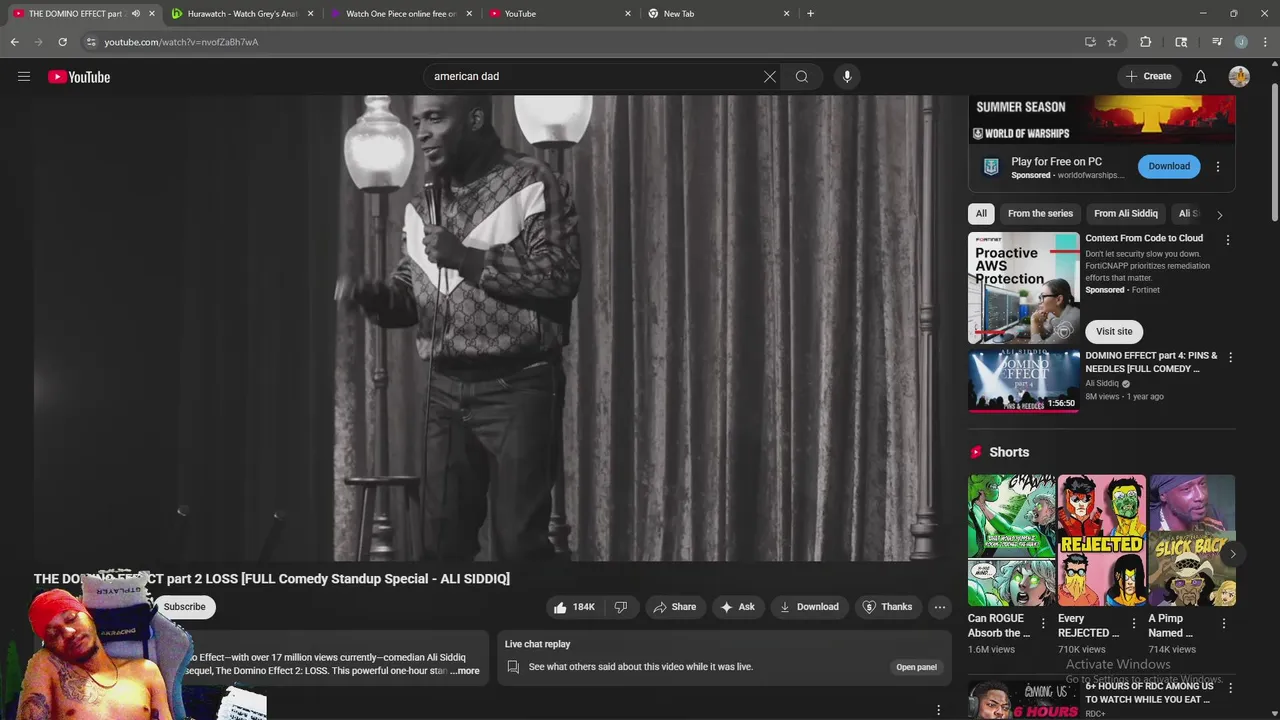Select From the series filter chip

click(1040, 213)
